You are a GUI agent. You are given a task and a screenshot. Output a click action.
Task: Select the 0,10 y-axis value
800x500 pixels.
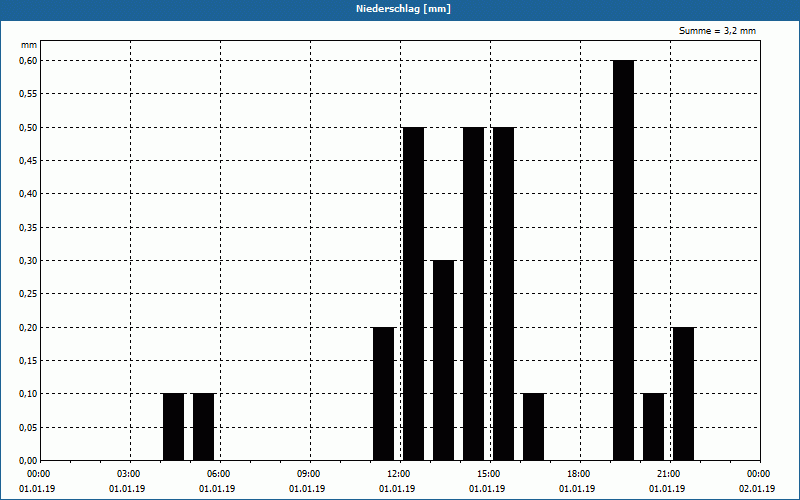(28, 394)
